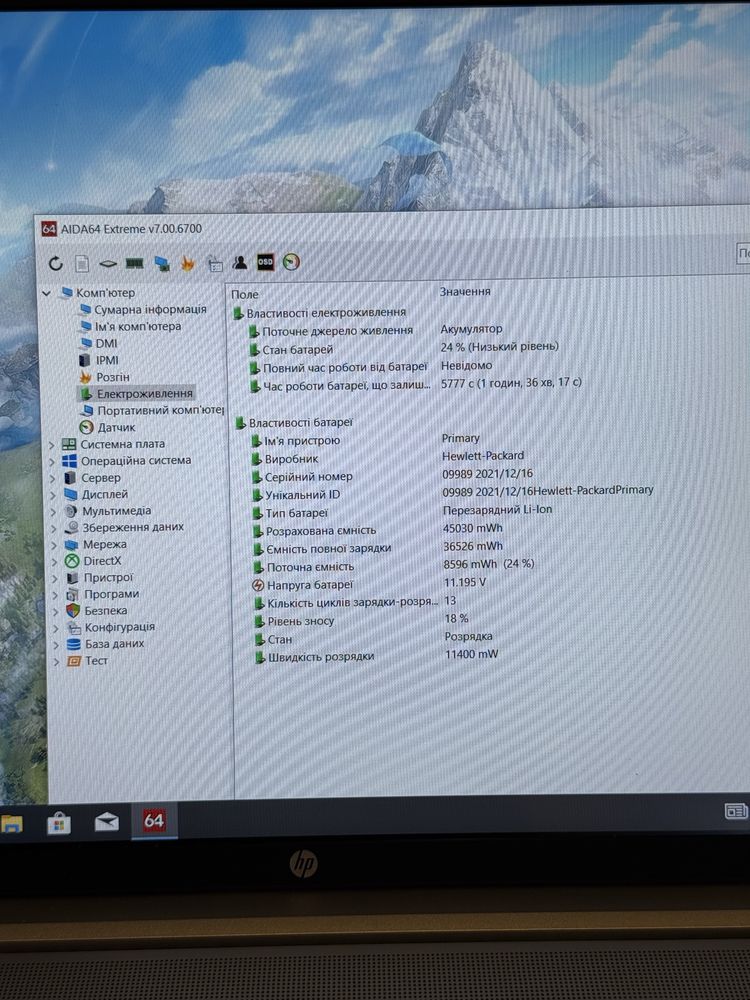
Task: Click the 5777 с remaining time value
Action: pos(511,383)
